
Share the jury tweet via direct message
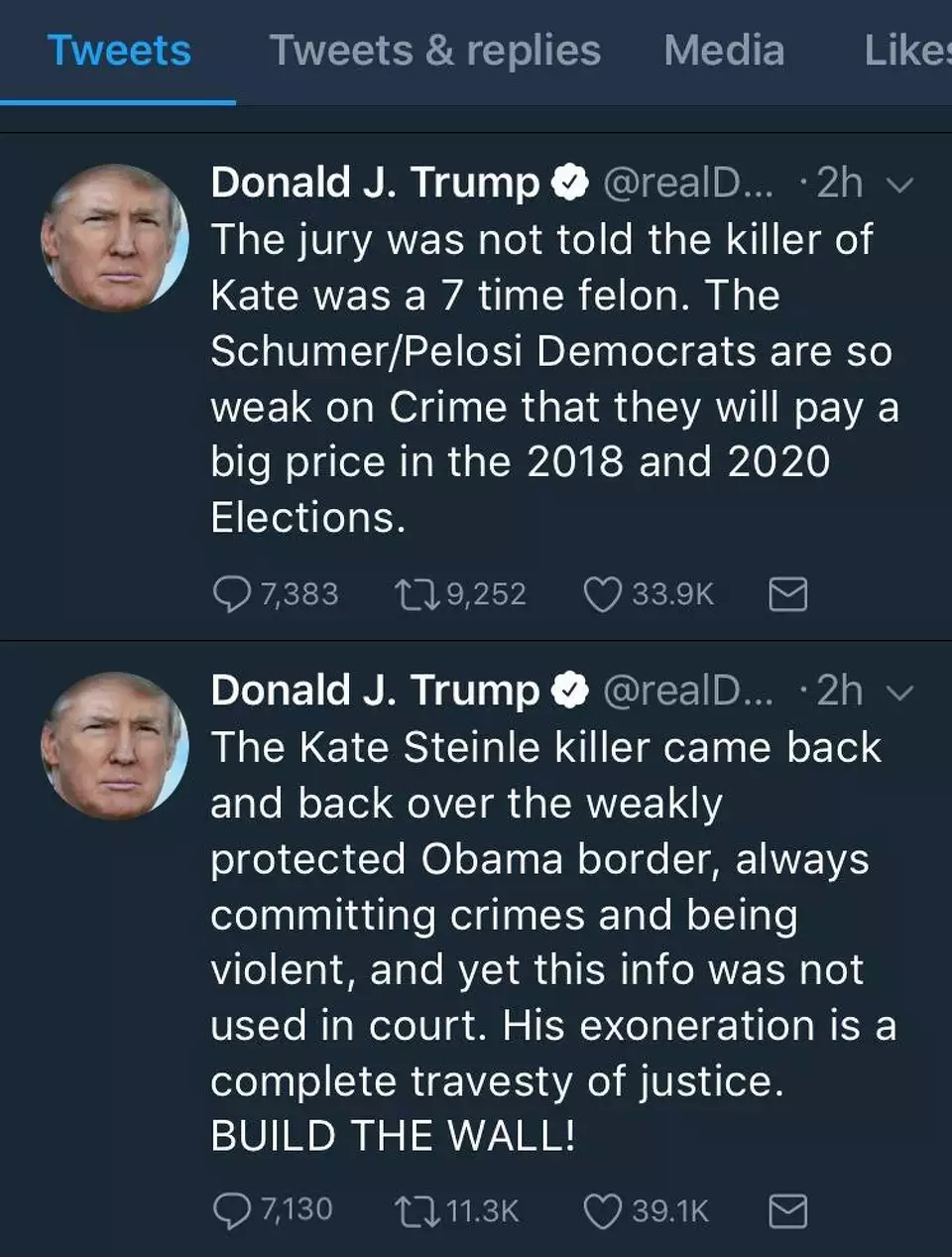(788, 594)
